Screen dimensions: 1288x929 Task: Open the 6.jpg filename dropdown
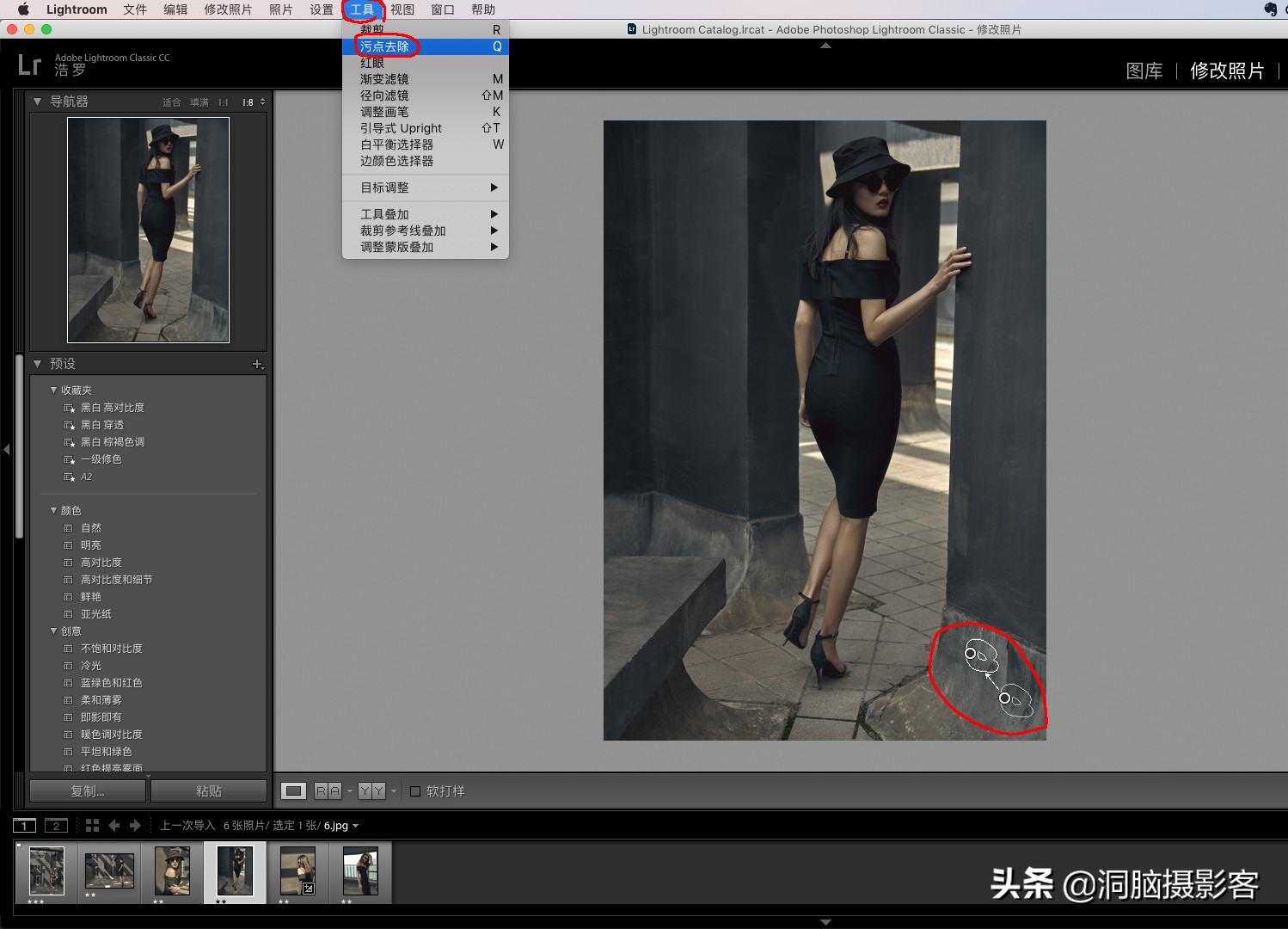(355, 826)
